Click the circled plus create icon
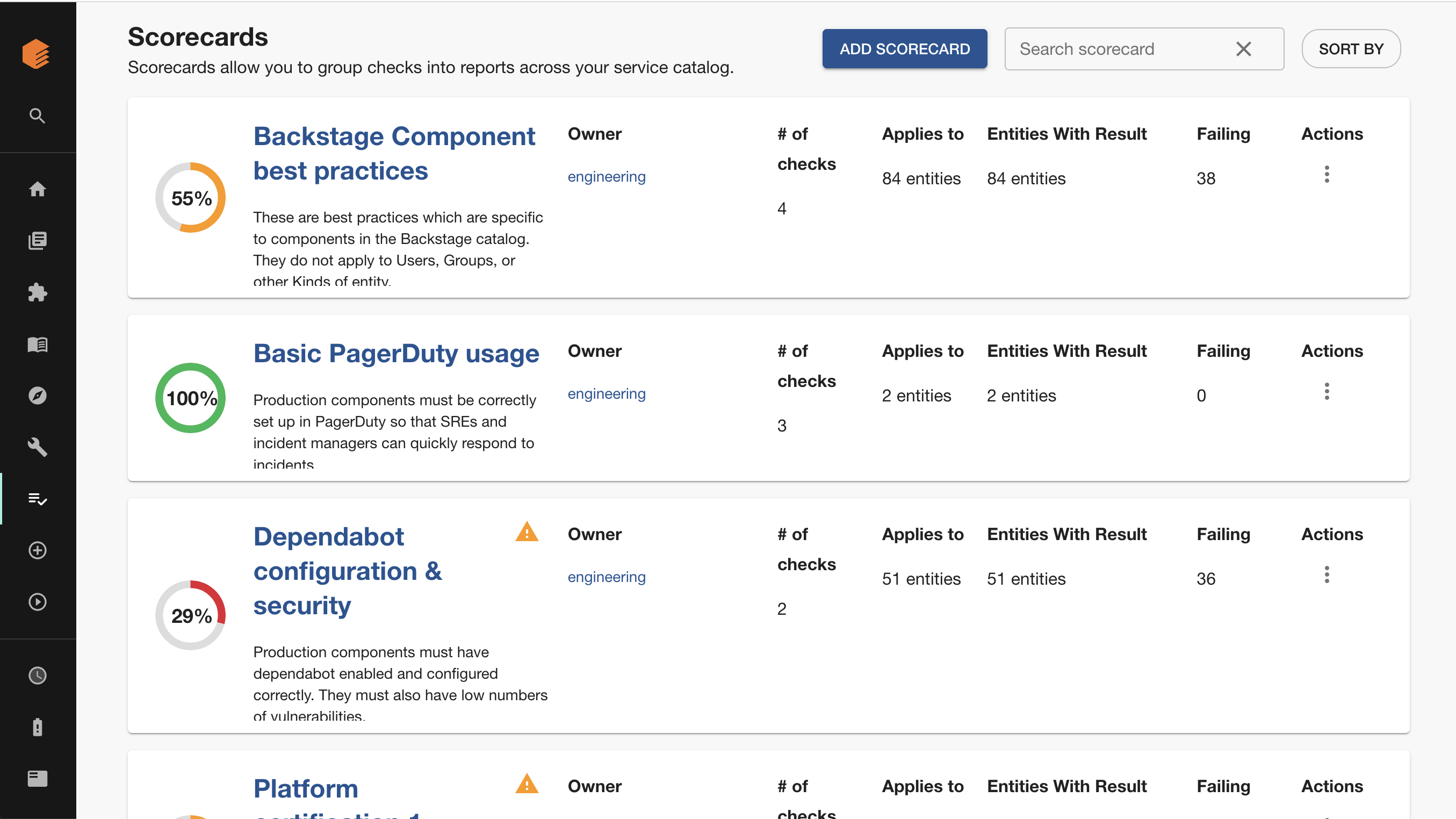This screenshot has width=1456, height=819. [37, 550]
